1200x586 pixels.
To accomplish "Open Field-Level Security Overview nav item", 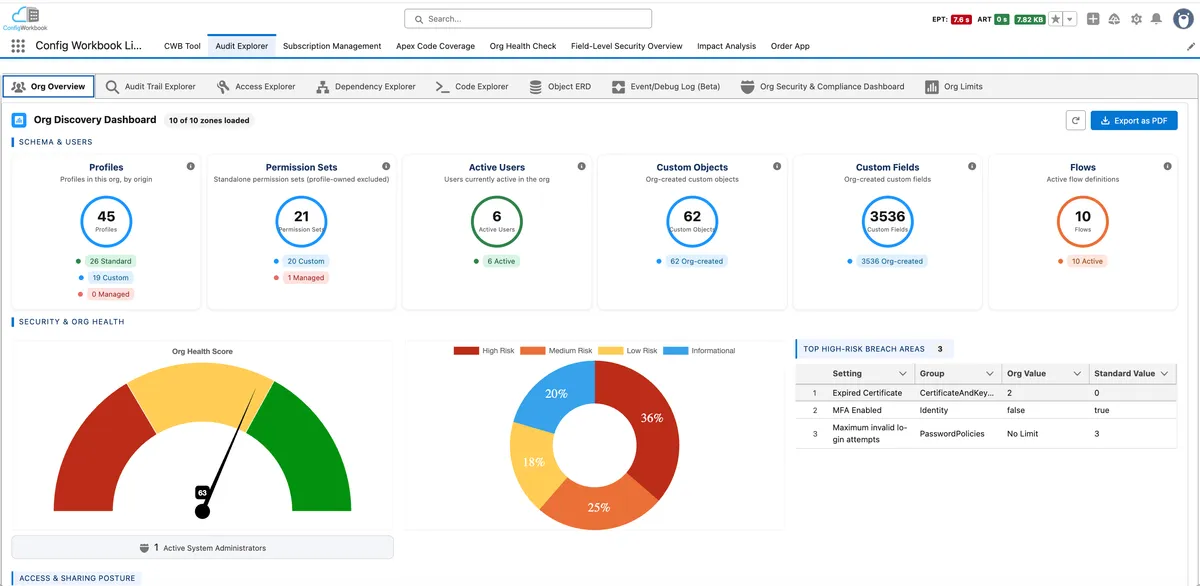I will click(626, 46).
